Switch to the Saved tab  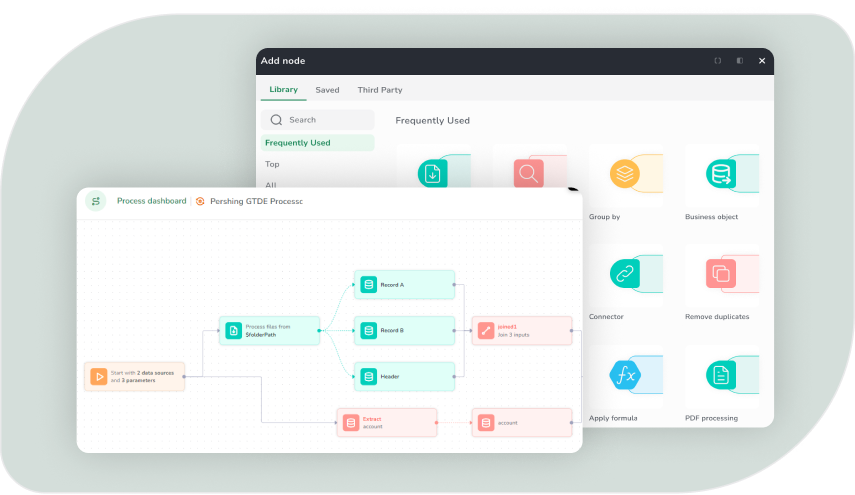tap(327, 90)
